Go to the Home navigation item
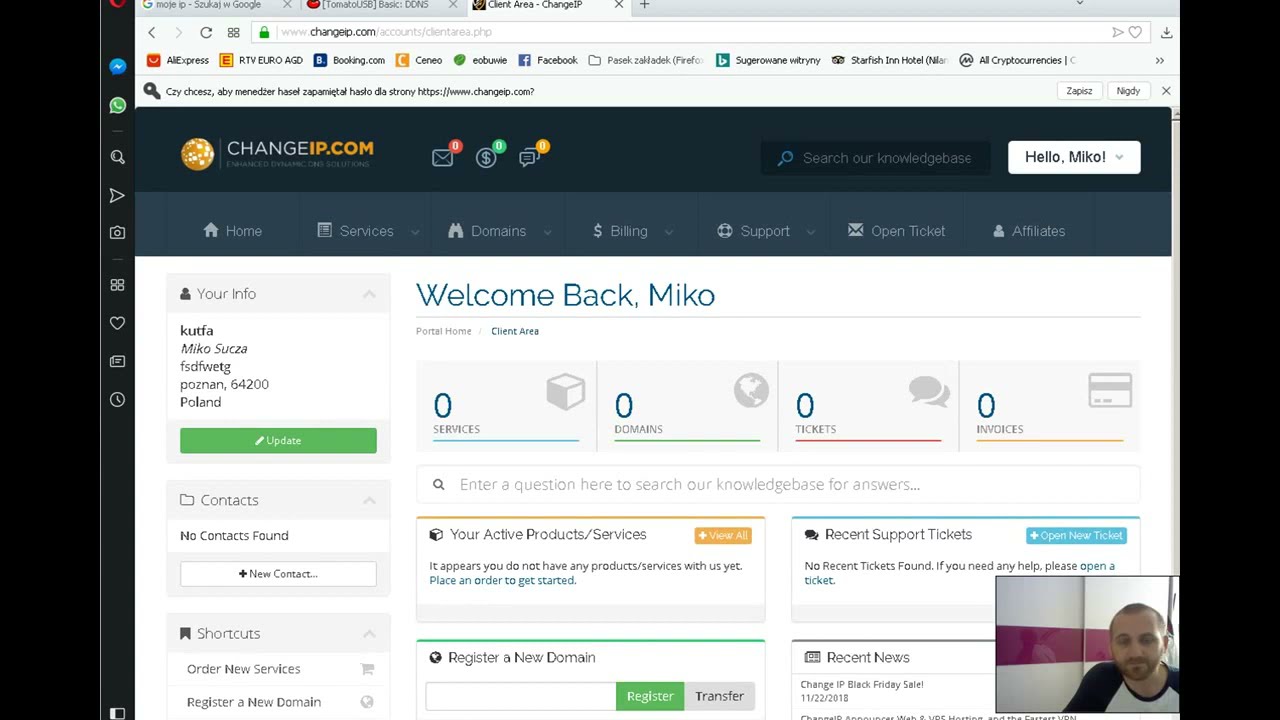The height and width of the screenshot is (720, 1280). (x=232, y=231)
